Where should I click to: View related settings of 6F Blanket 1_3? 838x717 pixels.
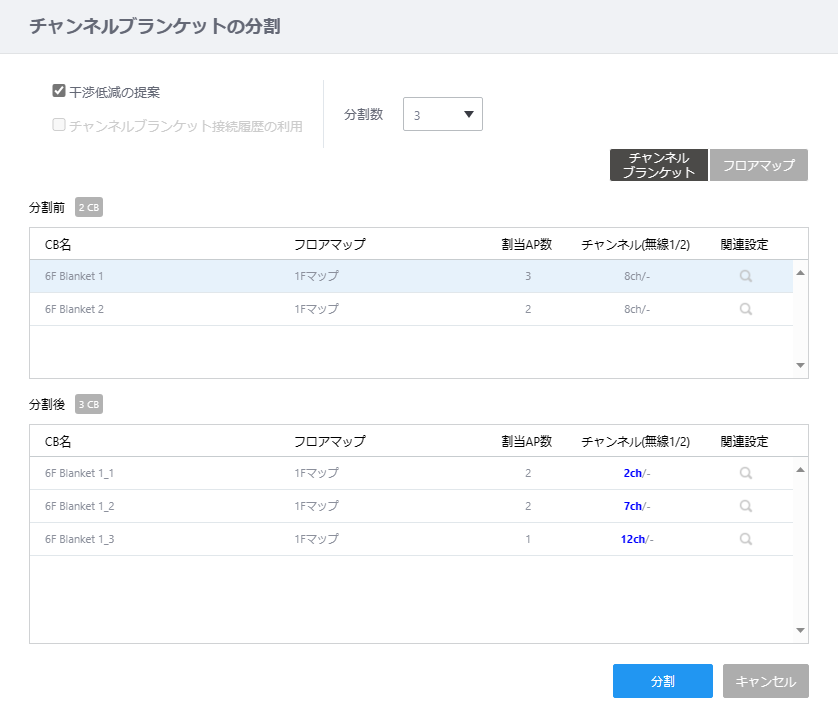[x=746, y=540]
